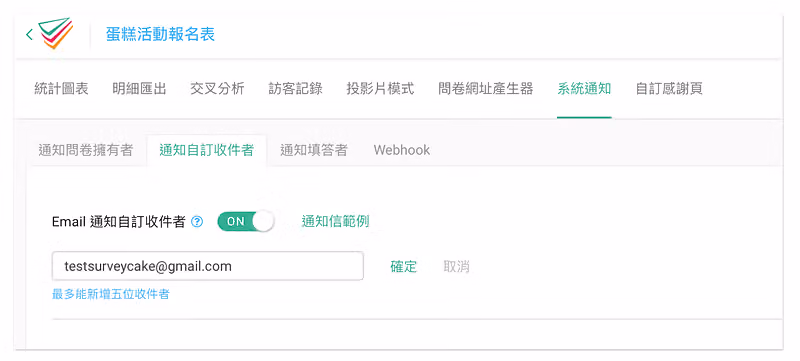Switch to the 自訂感謝頁 tab

click(x=669, y=88)
